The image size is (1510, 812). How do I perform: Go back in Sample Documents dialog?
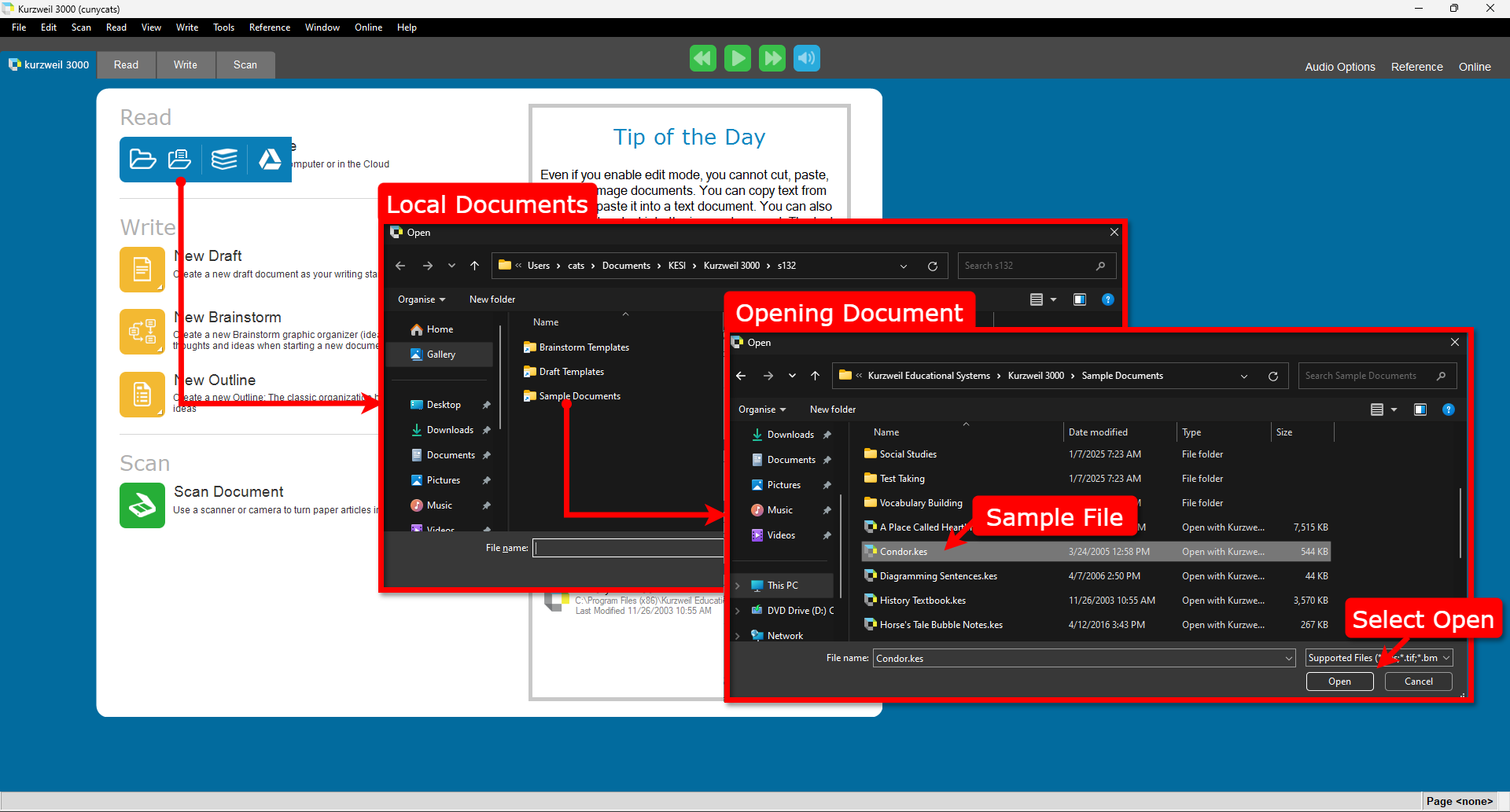point(741,376)
